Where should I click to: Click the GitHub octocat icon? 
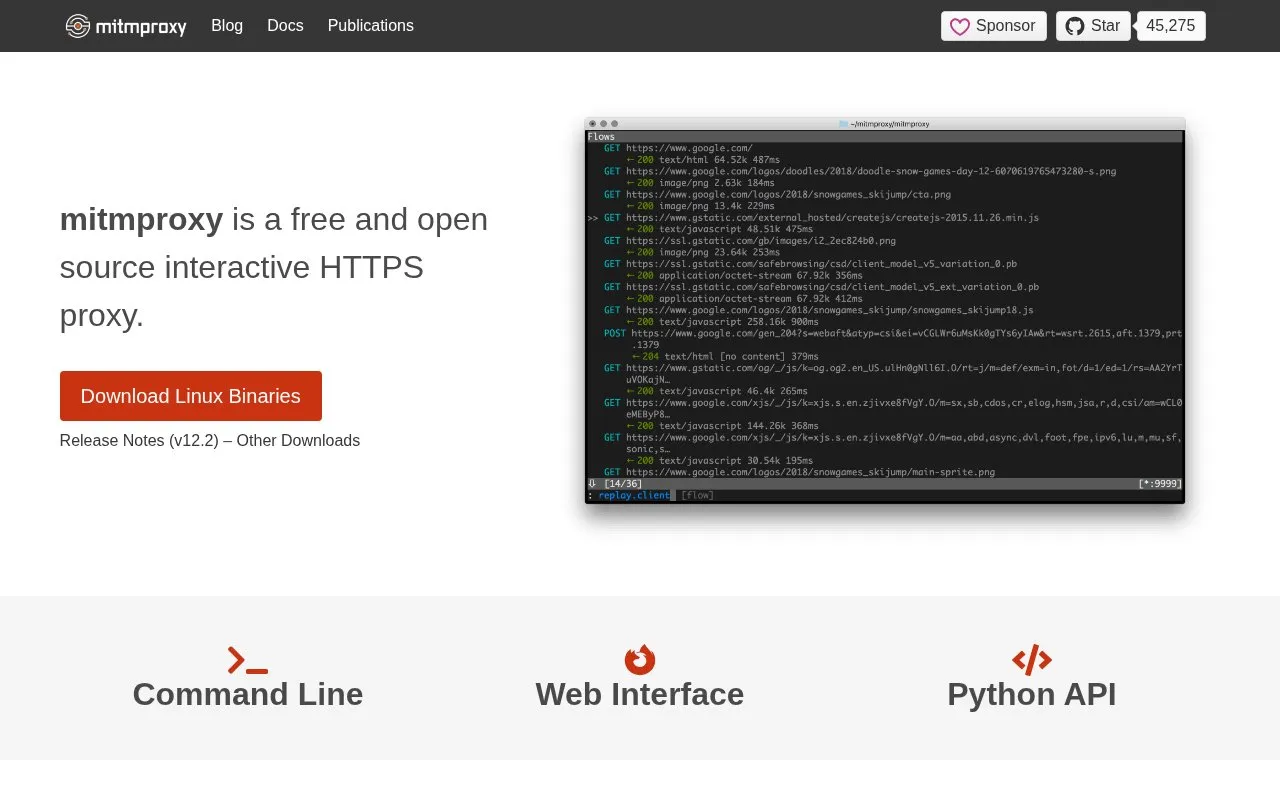click(1075, 26)
